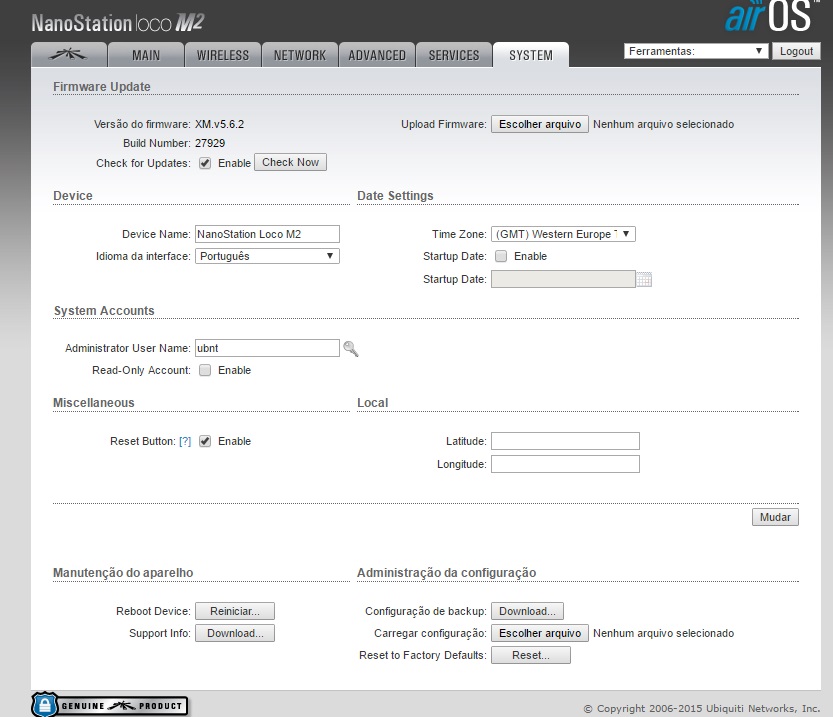833x717 pixels.
Task: Go to the ADVANCED tab
Action: pyautogui.click(x=377, y=55)
